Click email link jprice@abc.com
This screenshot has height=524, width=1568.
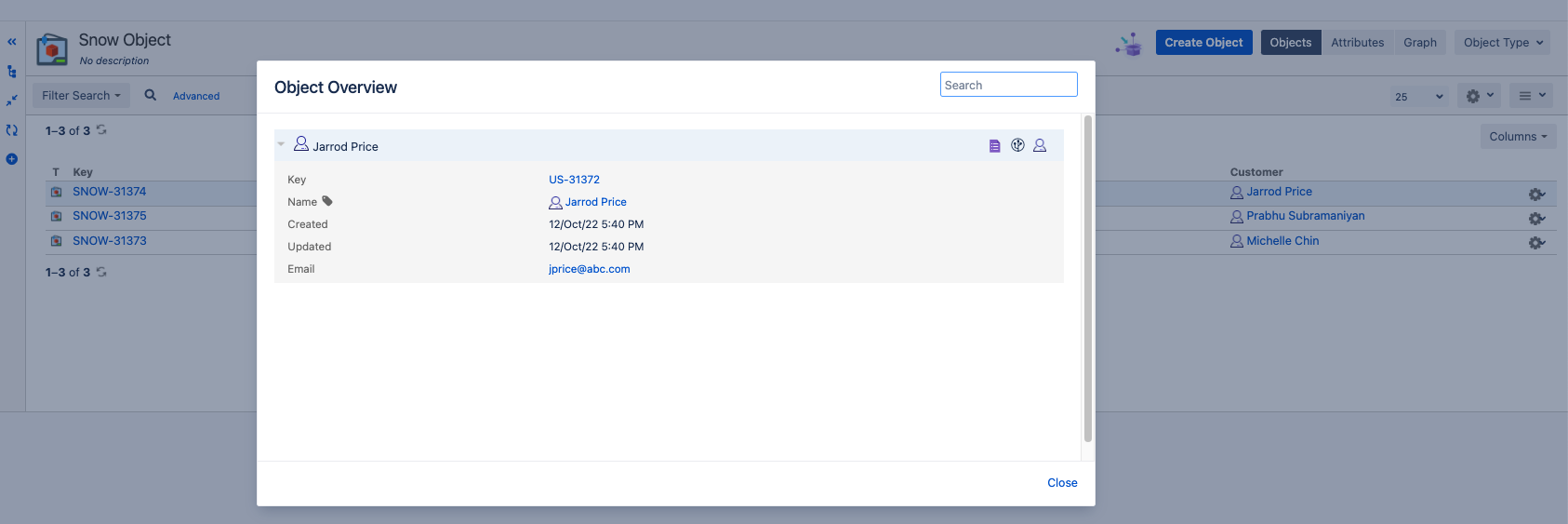(589, 269)
